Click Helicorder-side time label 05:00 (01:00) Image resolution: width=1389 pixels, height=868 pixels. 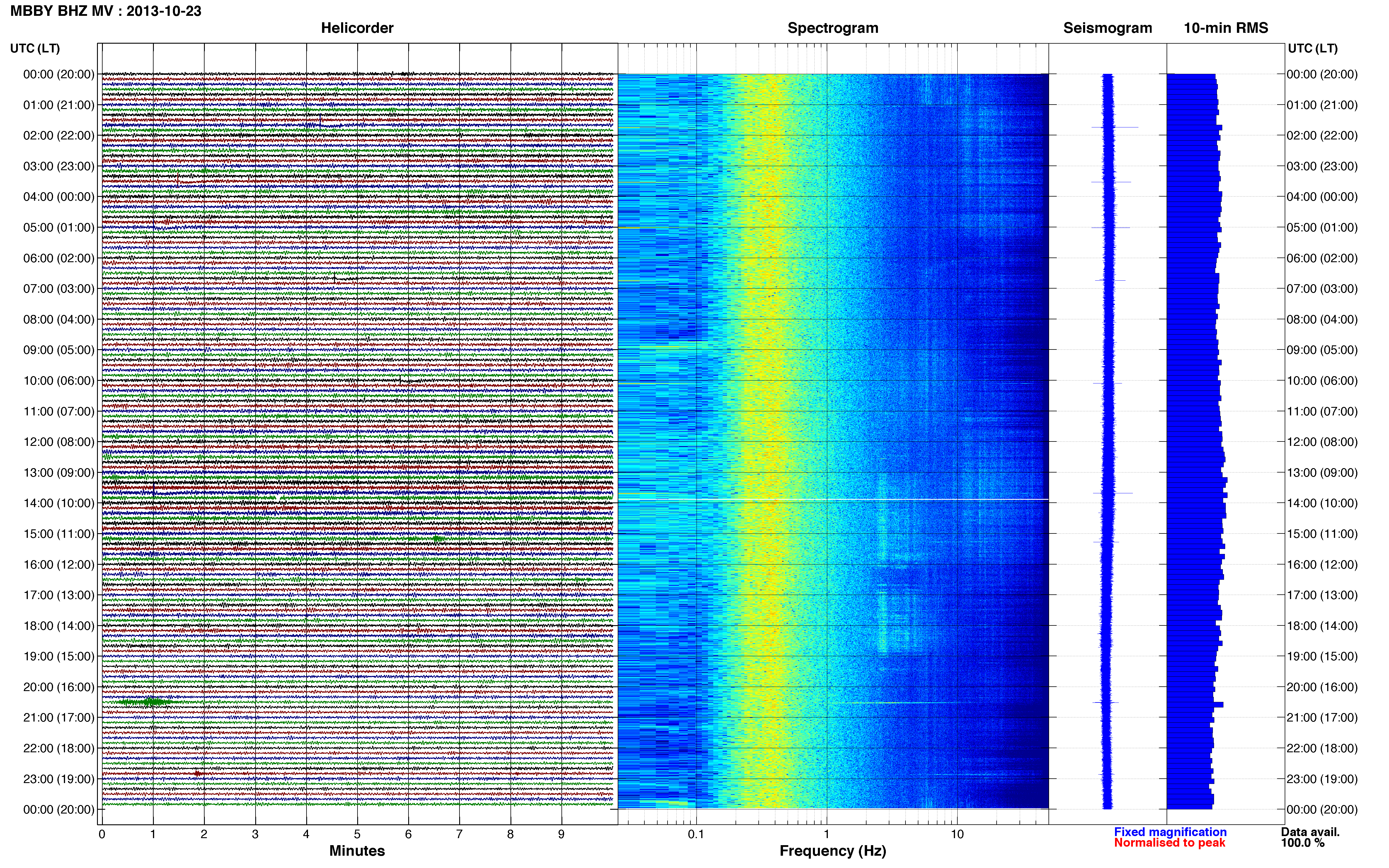tap(59, 227)
